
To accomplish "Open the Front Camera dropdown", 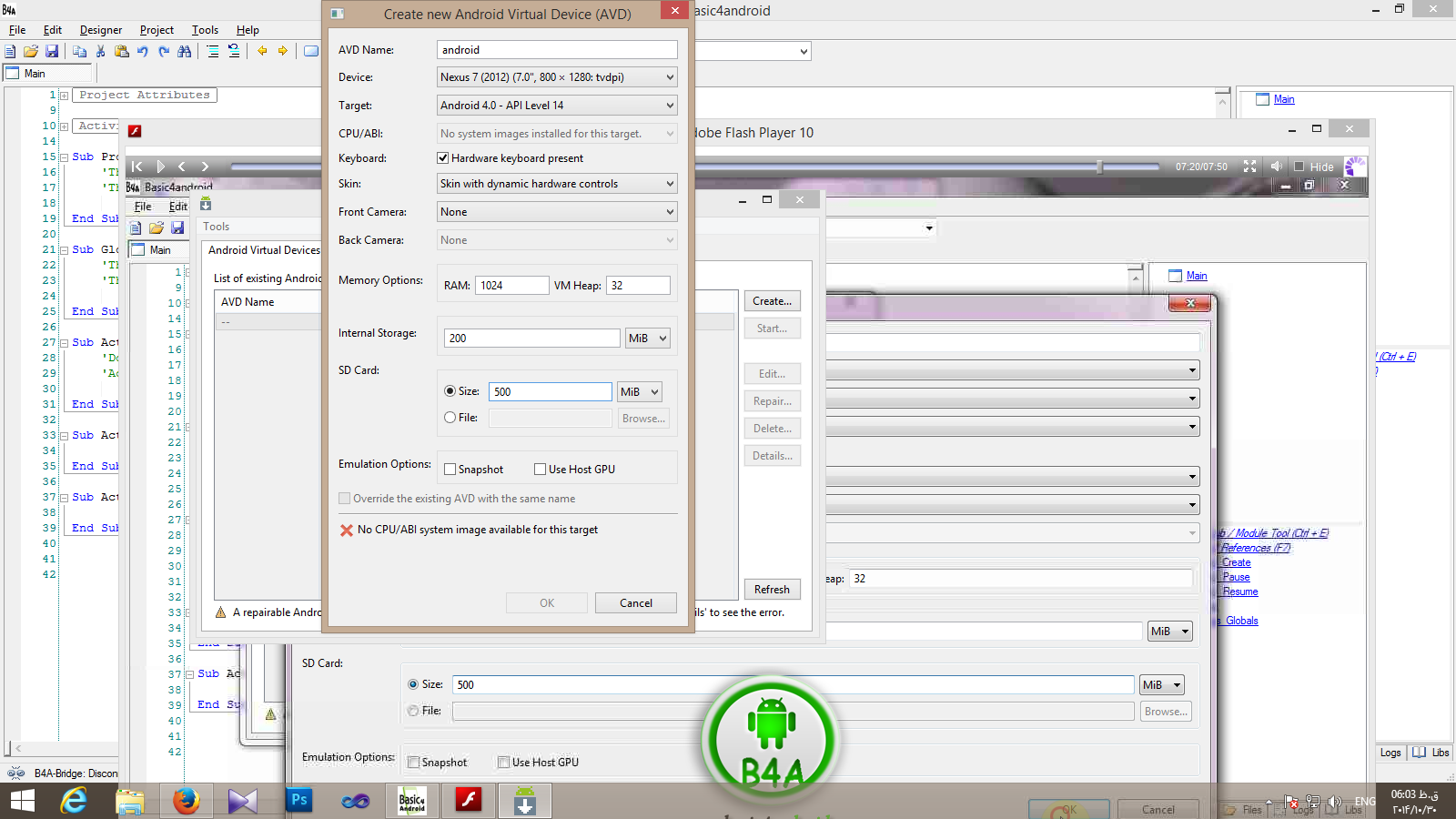I will pos(557,212).
